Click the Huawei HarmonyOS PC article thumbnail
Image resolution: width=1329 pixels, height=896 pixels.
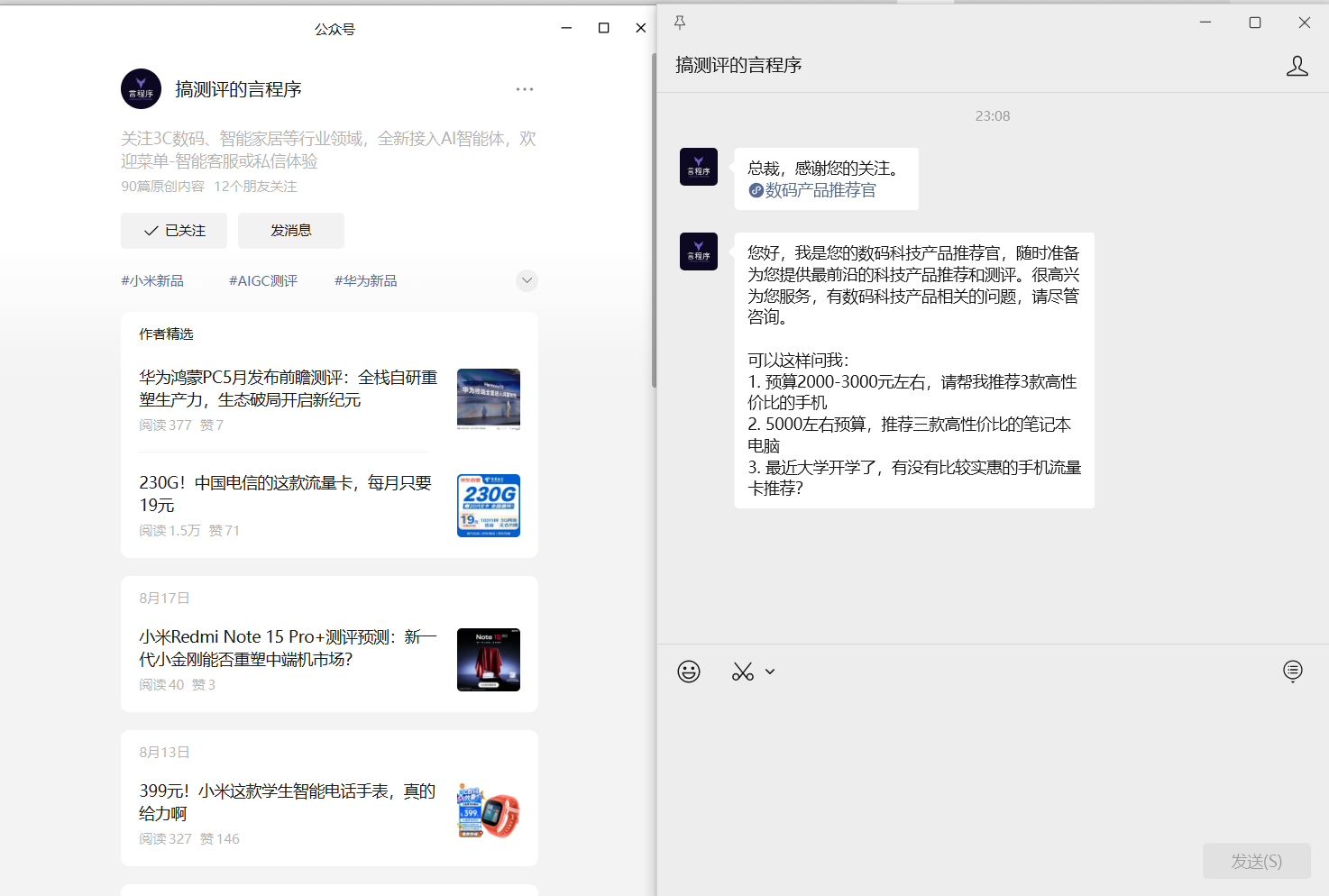click(489, 399)
